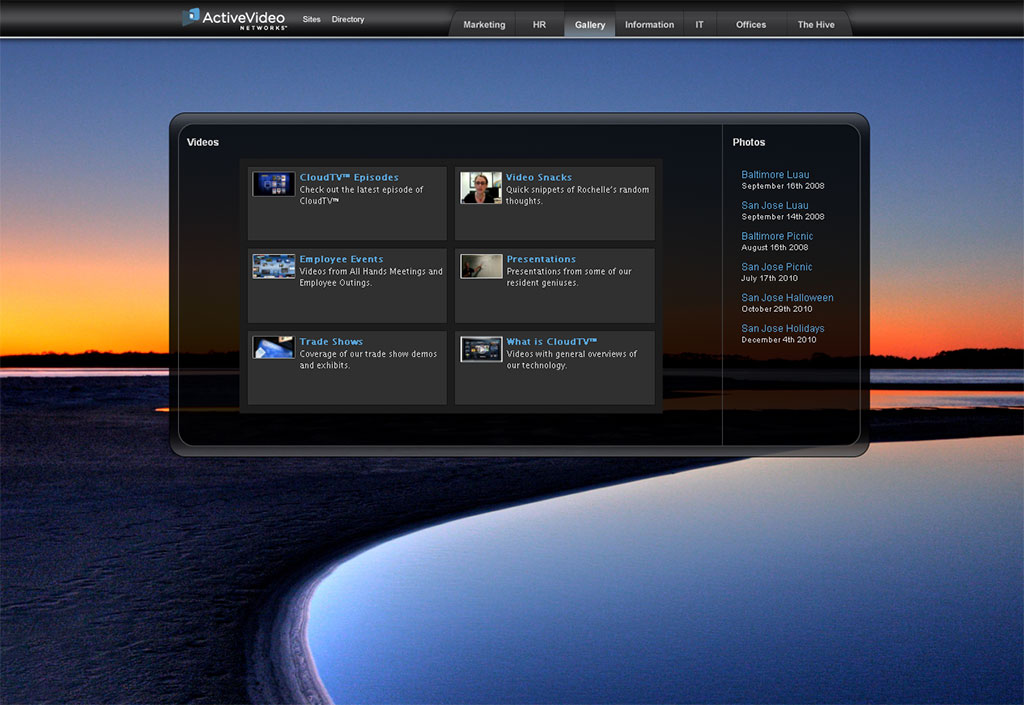The image size is (1024, 705).
Task: Click the CloudTV Episodes thumbnail
Action: pyautogui.click(x=274, y=184)
